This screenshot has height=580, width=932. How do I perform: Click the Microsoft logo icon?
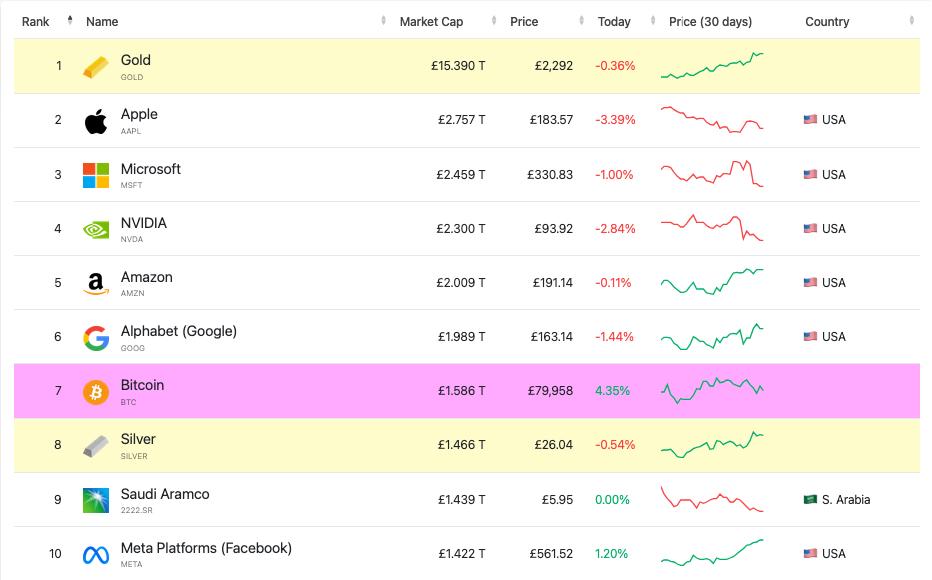pyautogui.click(x=96, y=175)
